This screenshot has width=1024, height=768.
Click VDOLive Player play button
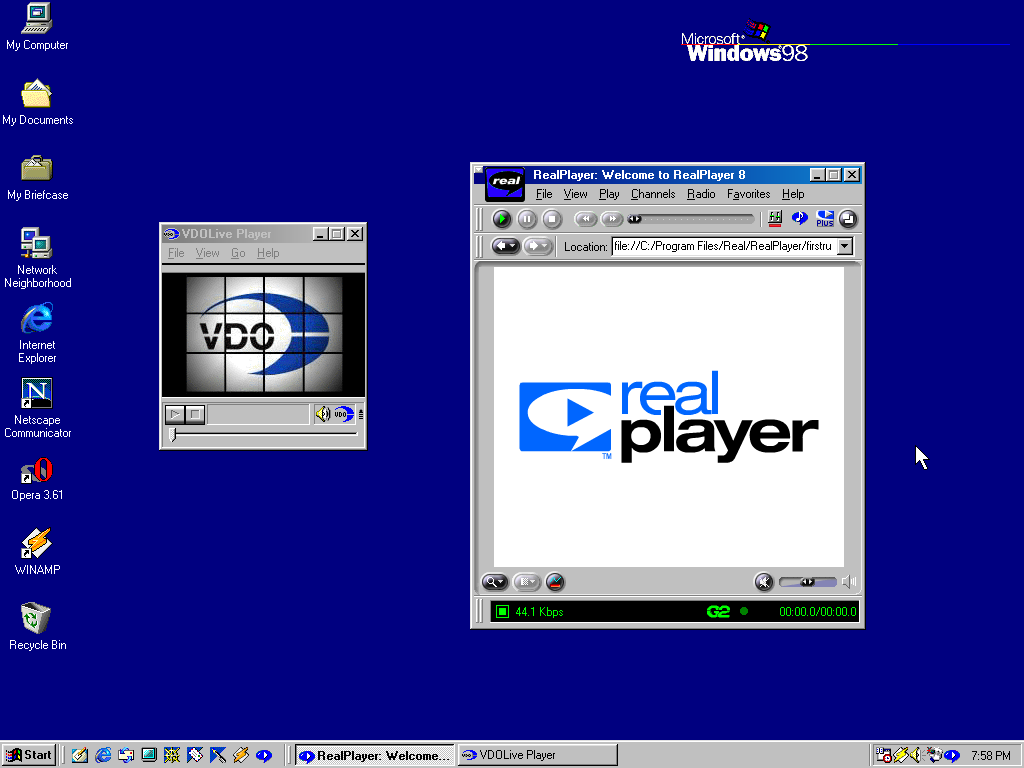[x=174, y=414]
